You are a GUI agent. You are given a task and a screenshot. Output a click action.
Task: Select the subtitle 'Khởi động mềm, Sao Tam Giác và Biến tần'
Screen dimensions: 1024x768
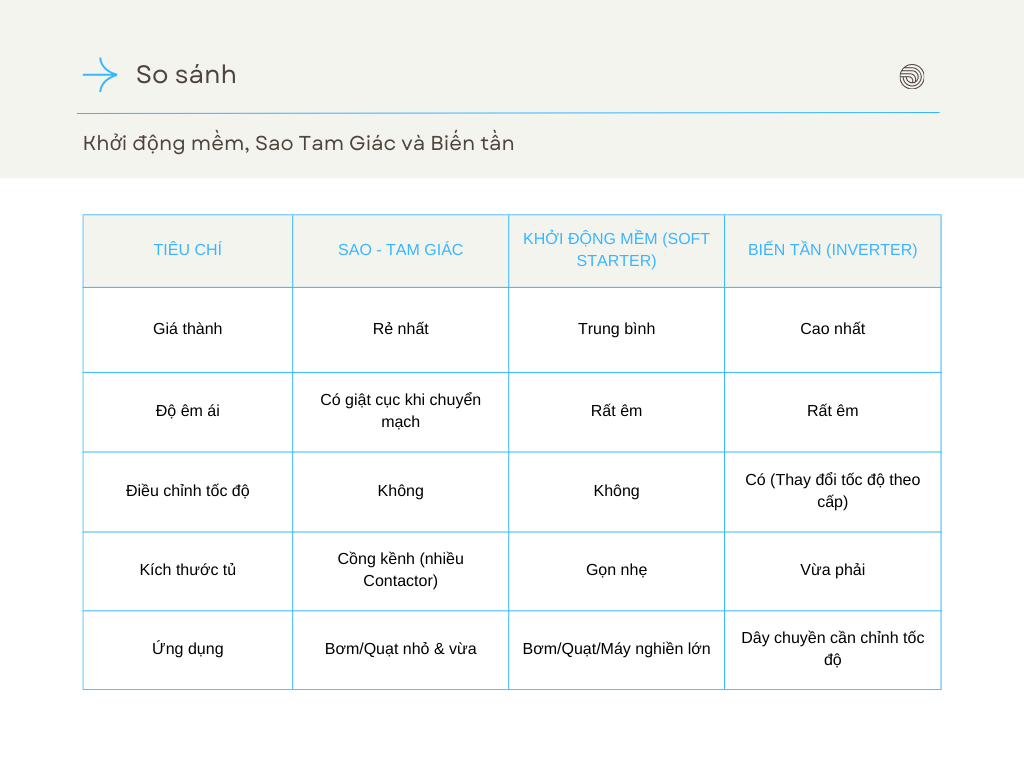pyautogui.click(x=299, y=143)
